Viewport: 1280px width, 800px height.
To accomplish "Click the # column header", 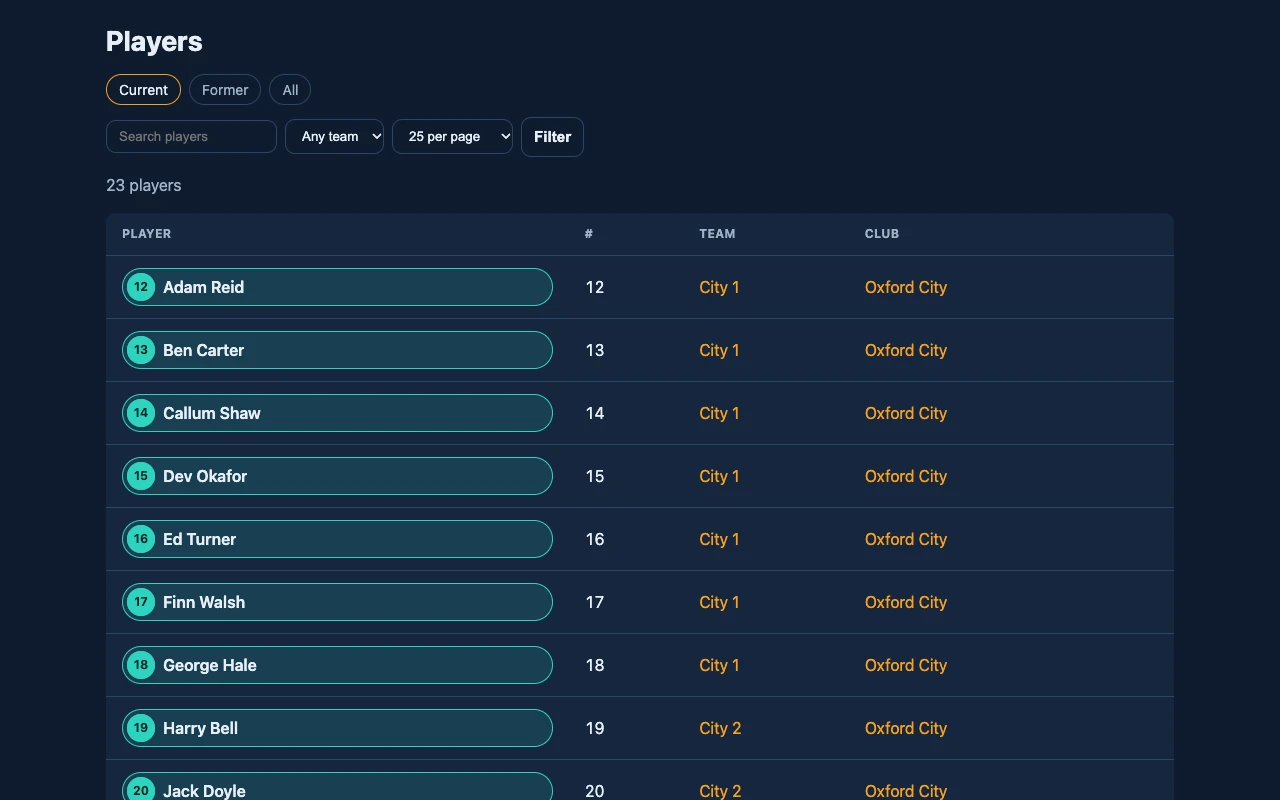I will pyautogui.click(x=589, y=234).
